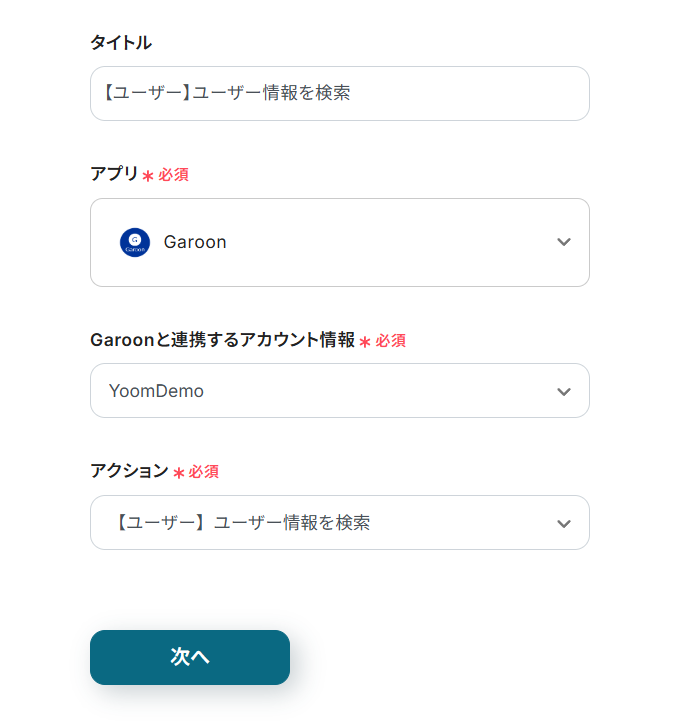Screen dimensions: 683x727
Task: Click the タイトル field label
Action: click(121, 42)
